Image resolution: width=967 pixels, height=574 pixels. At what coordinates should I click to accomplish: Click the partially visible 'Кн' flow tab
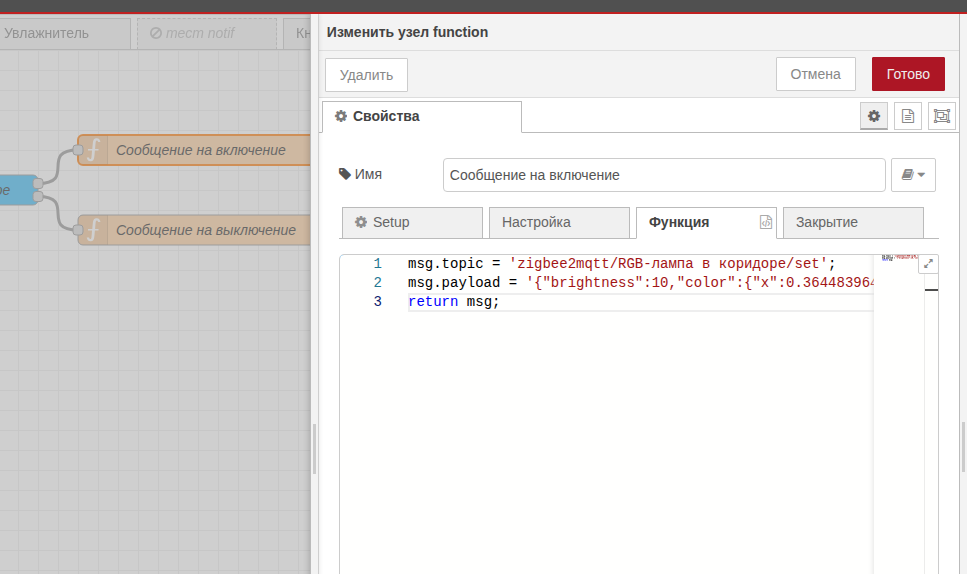[297, 33]
